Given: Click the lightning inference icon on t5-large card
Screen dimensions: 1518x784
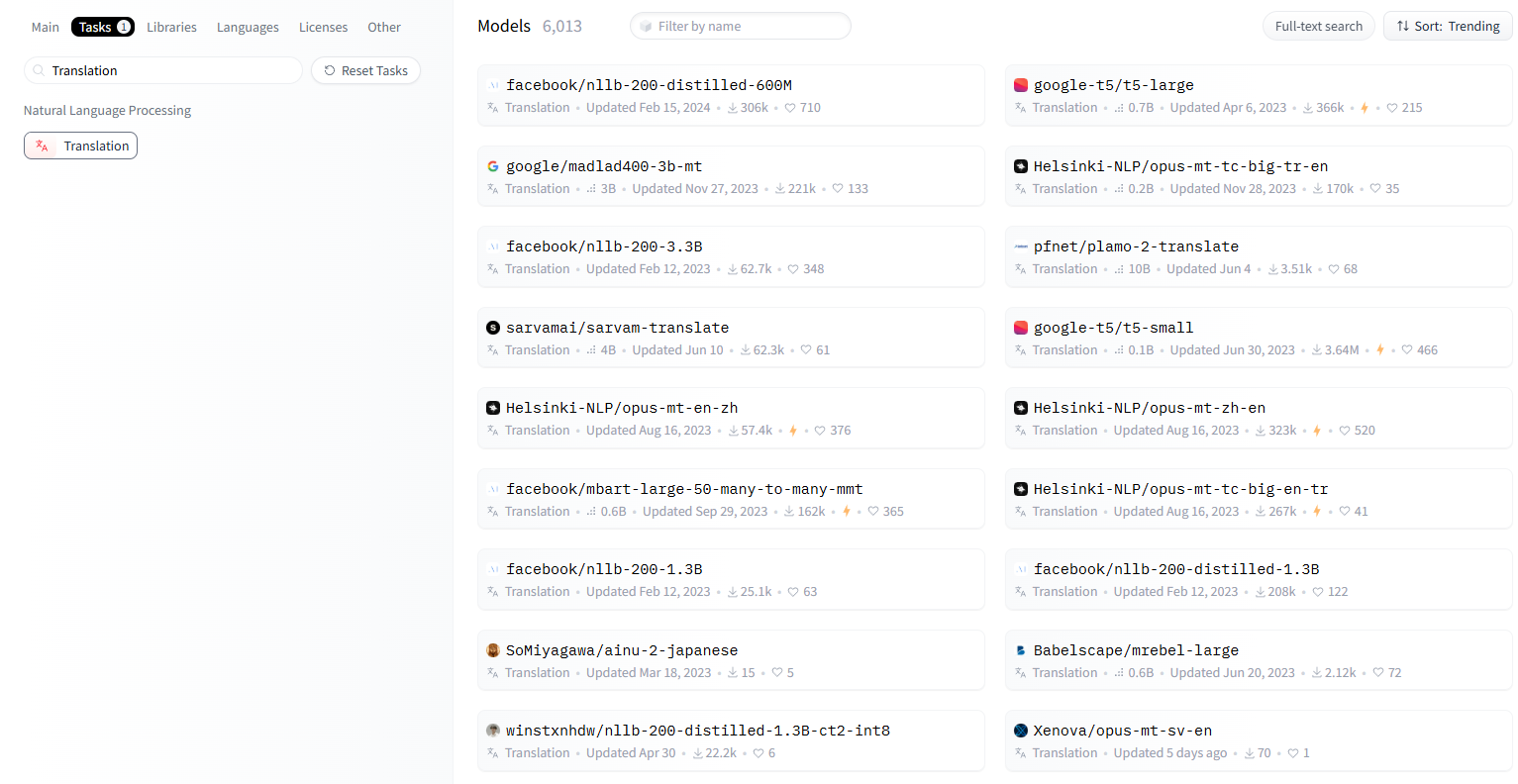Looking at the screenshot, I should coord(1365,108).
